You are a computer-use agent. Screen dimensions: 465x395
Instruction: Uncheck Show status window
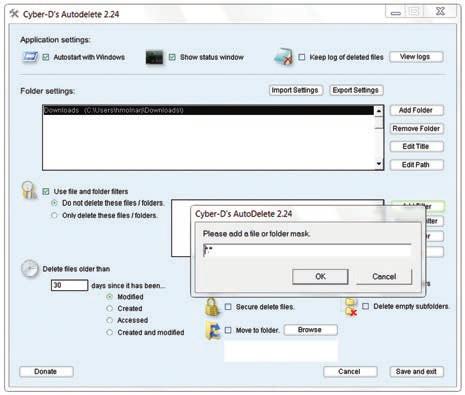(172, 57)
